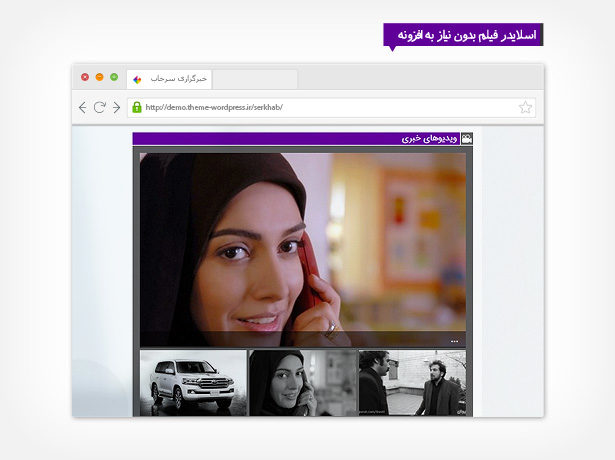
Task: Click the video camera icon in purple header
Action: [x=466, y=139]
